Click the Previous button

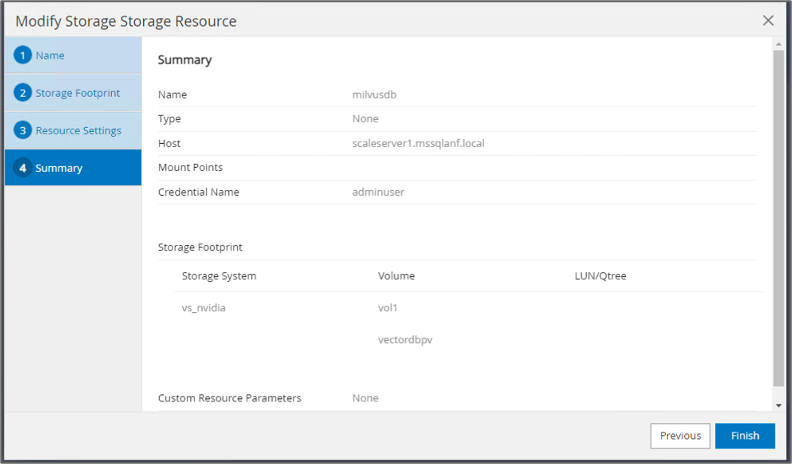click(680, 436)
